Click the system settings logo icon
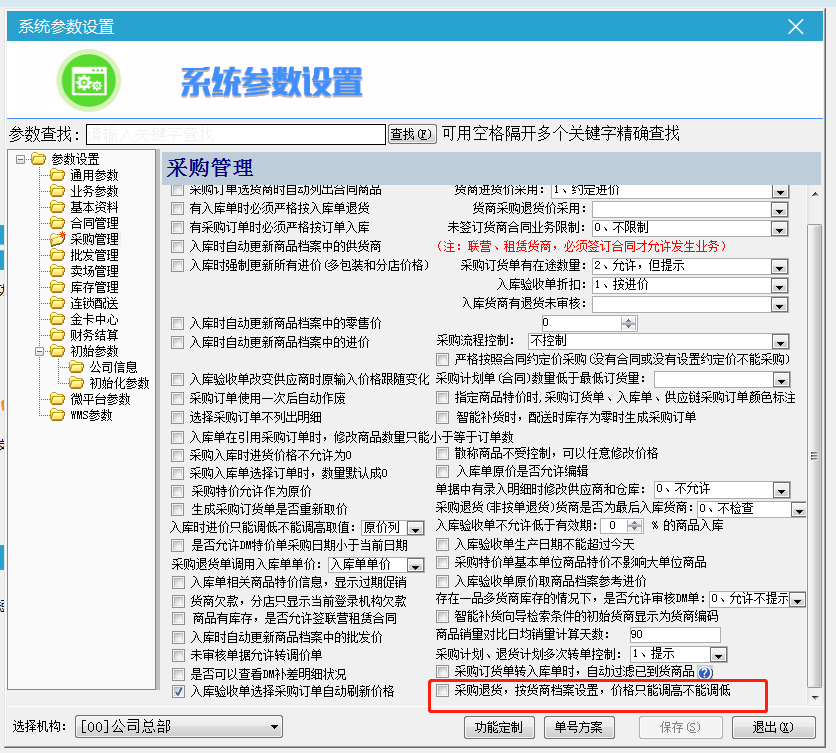Image resolution: width=836 pixels, height=753 pixels. point(88,80)
